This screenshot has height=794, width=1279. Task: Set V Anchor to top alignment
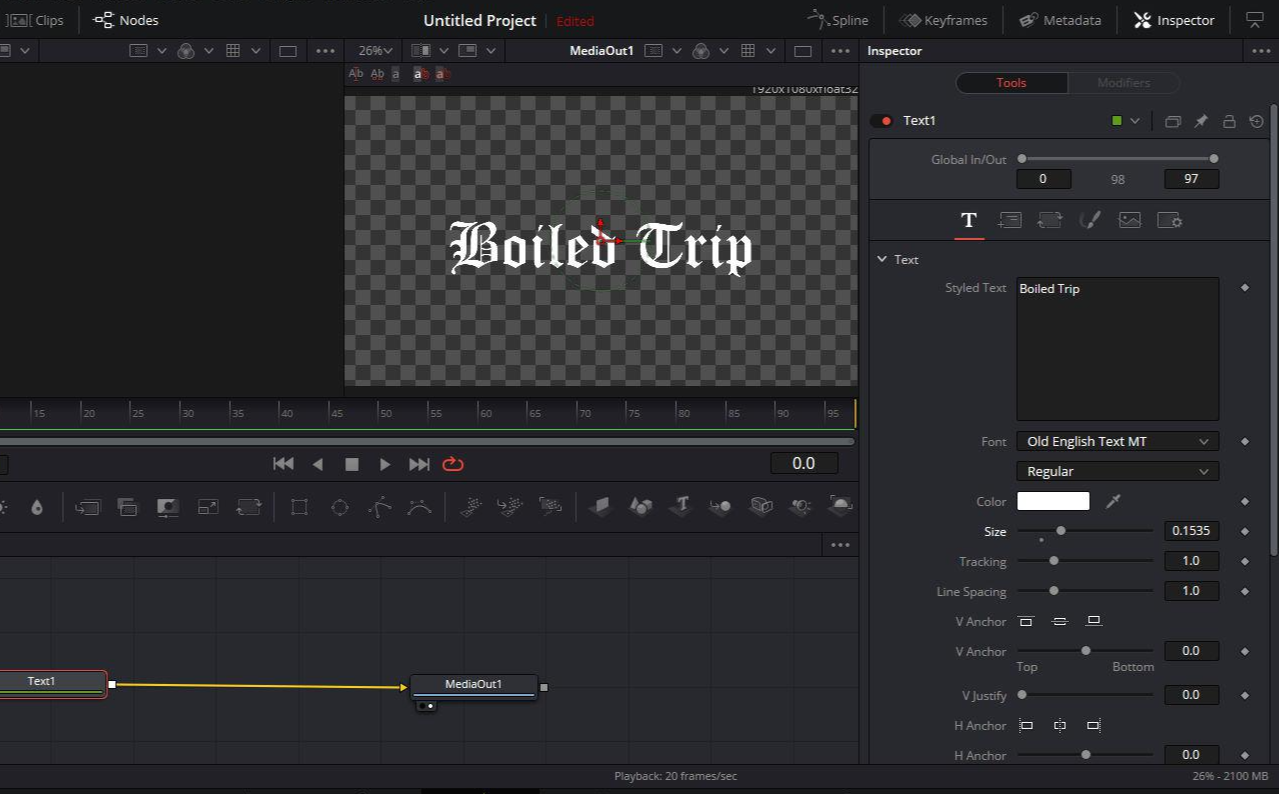tap(1026, 621)
